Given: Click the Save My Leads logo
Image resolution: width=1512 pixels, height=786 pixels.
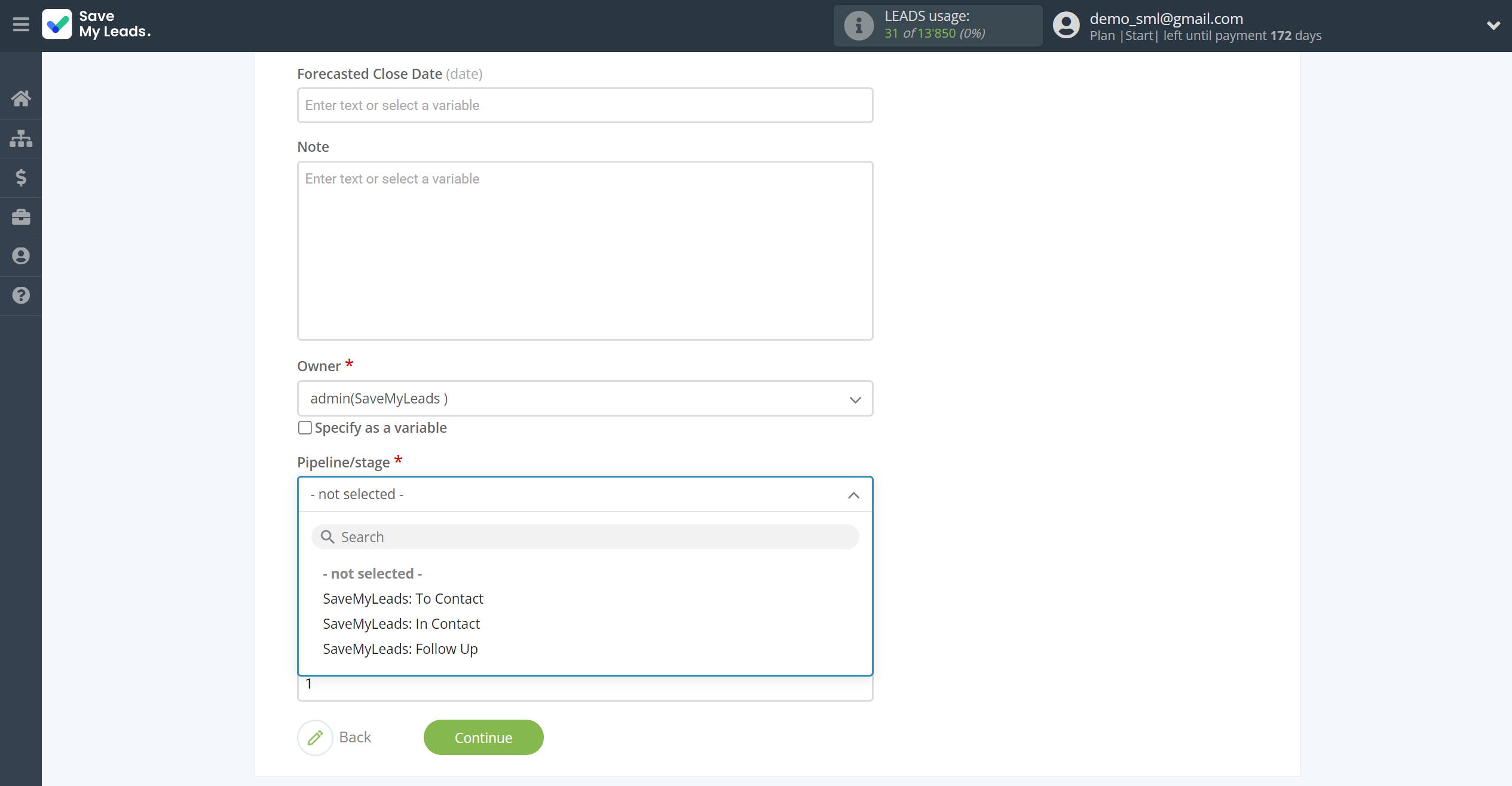Looking at the screenshot, I should 96,25.
